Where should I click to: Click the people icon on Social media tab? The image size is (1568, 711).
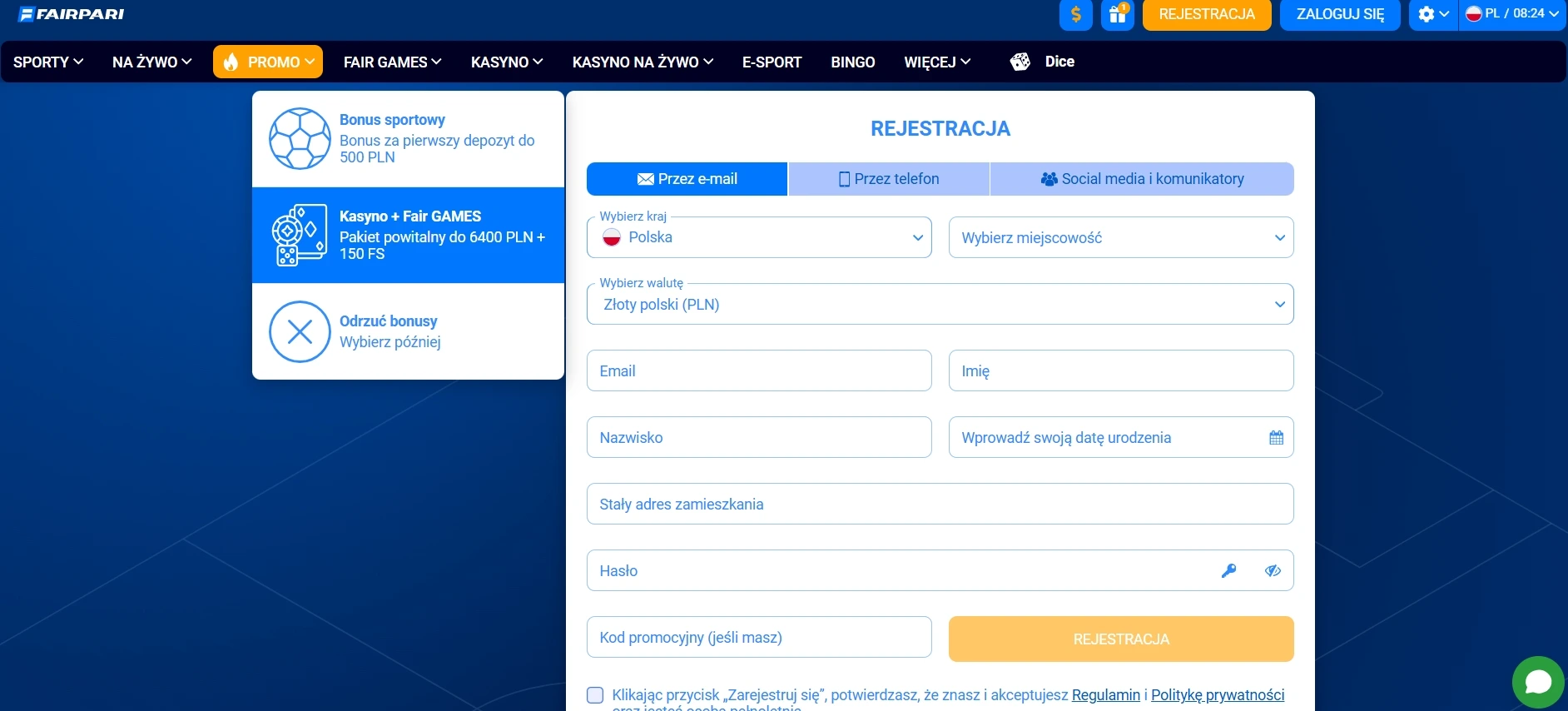tap(1049, 179)
